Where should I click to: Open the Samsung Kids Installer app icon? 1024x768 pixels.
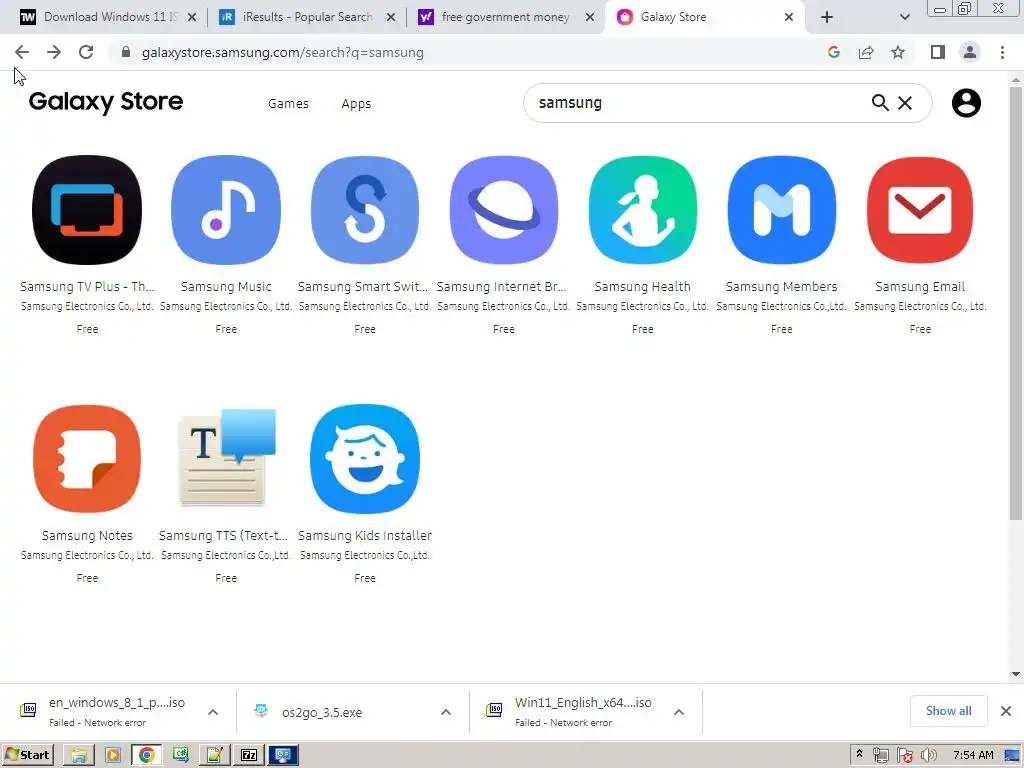point(364,458)
